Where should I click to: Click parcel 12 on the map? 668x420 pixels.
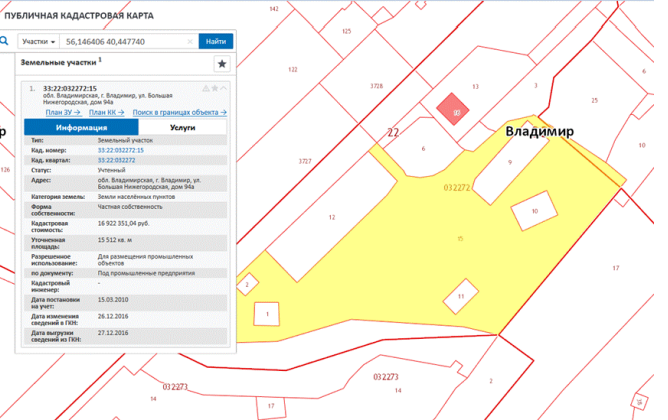(332, 217)
